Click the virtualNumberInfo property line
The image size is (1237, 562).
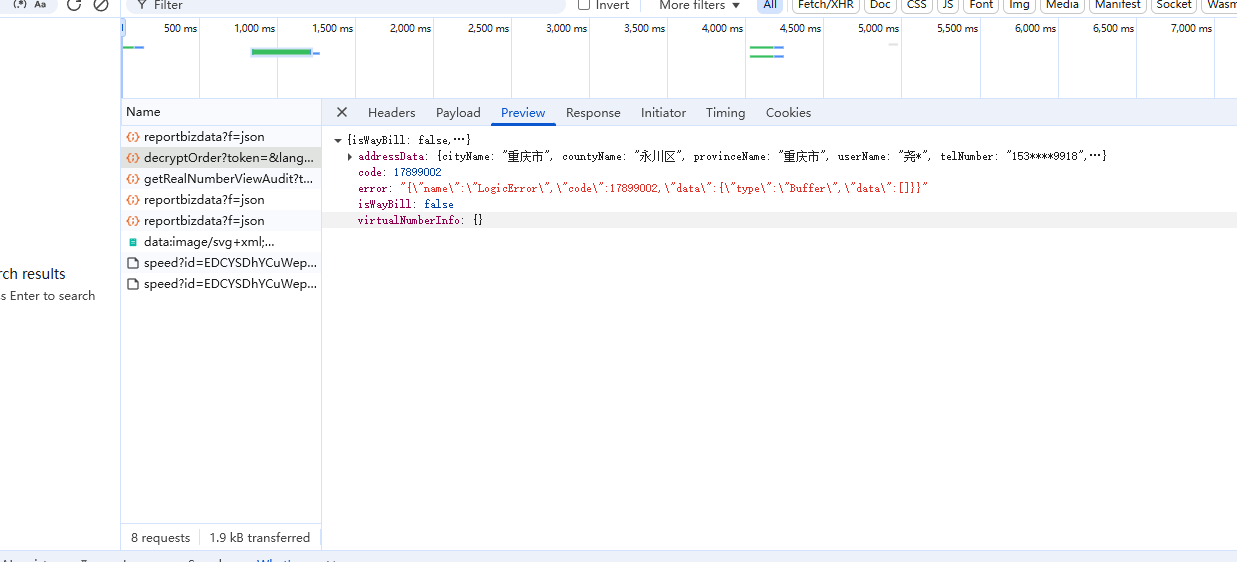pyautogui.click(x=420, y=220)
